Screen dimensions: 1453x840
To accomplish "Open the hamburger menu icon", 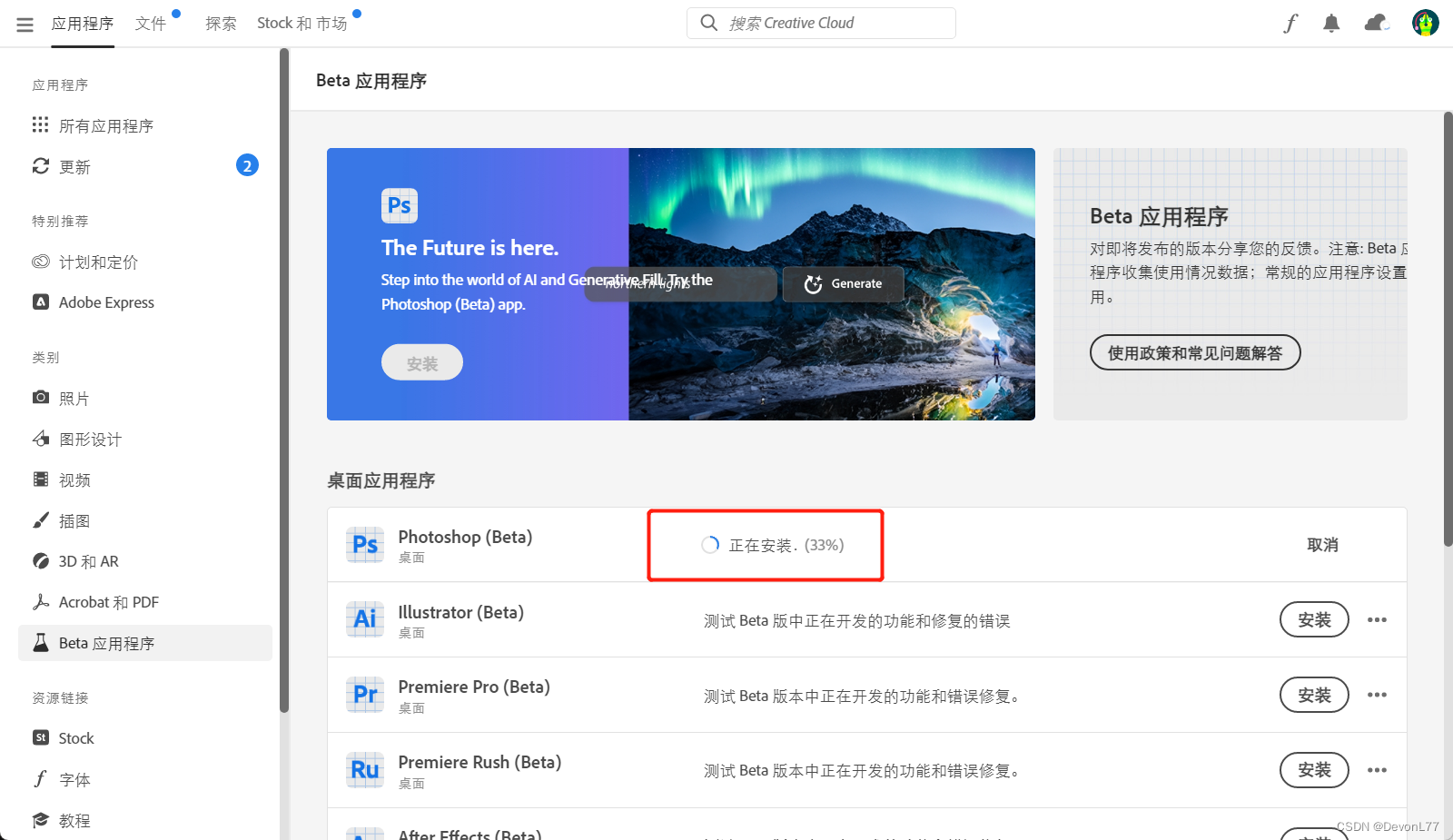I will 25,25.
